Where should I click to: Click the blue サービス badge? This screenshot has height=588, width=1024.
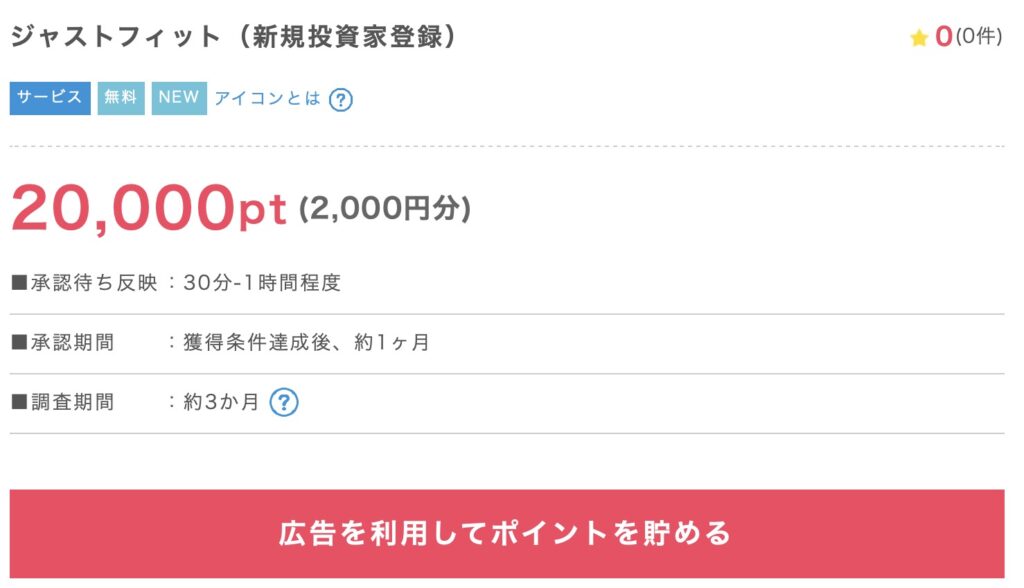coord(50,98)
